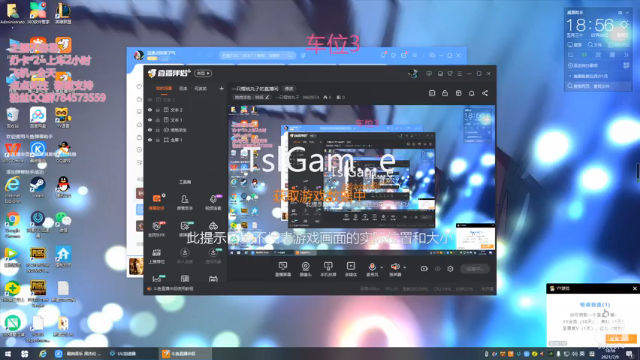
Task: Add webcam source in bottom toolbar
Action: click(x=305, y=269)
